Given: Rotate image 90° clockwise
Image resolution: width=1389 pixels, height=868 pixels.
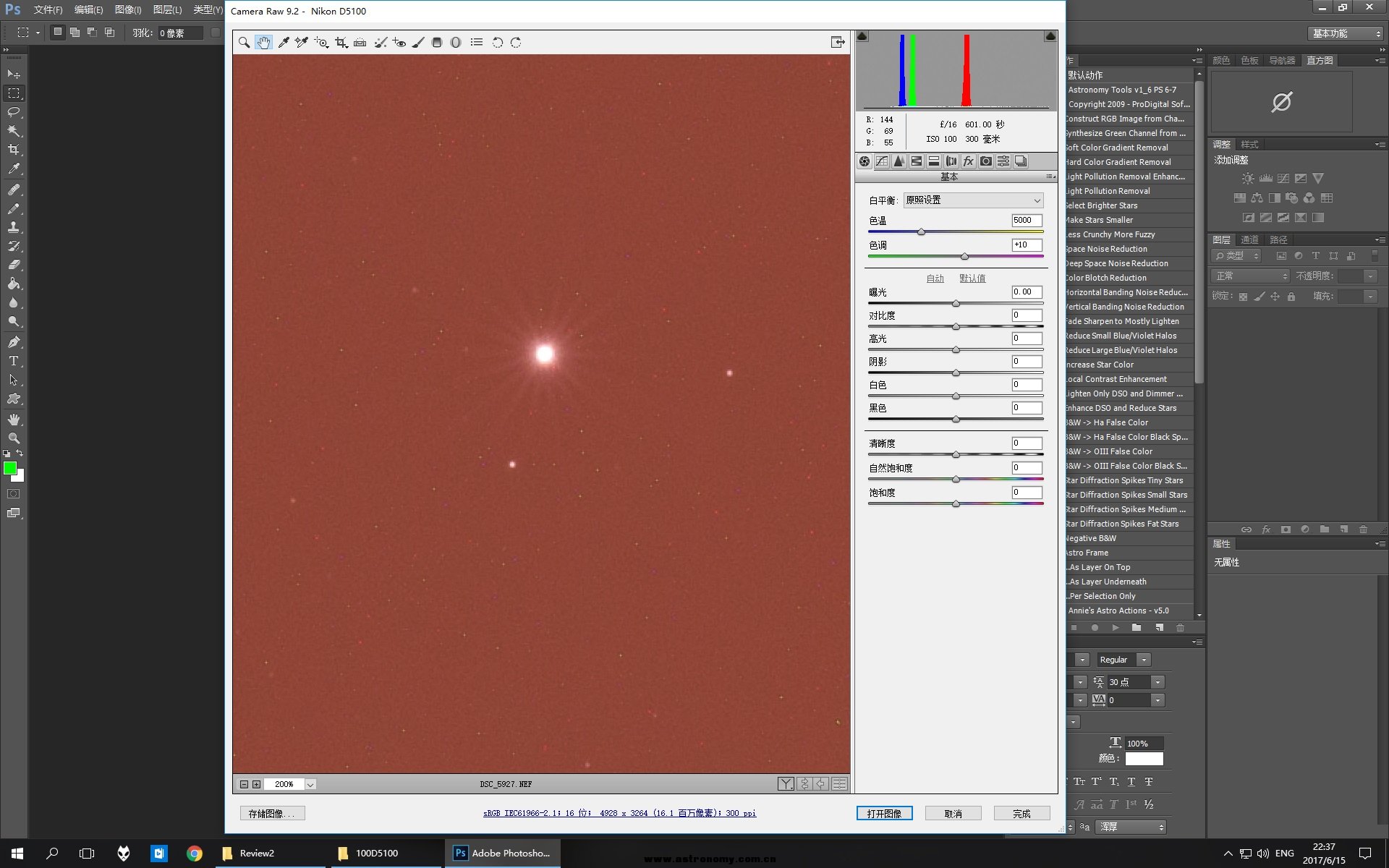Looking at the screenshot, I should click(x=516, y=43).
